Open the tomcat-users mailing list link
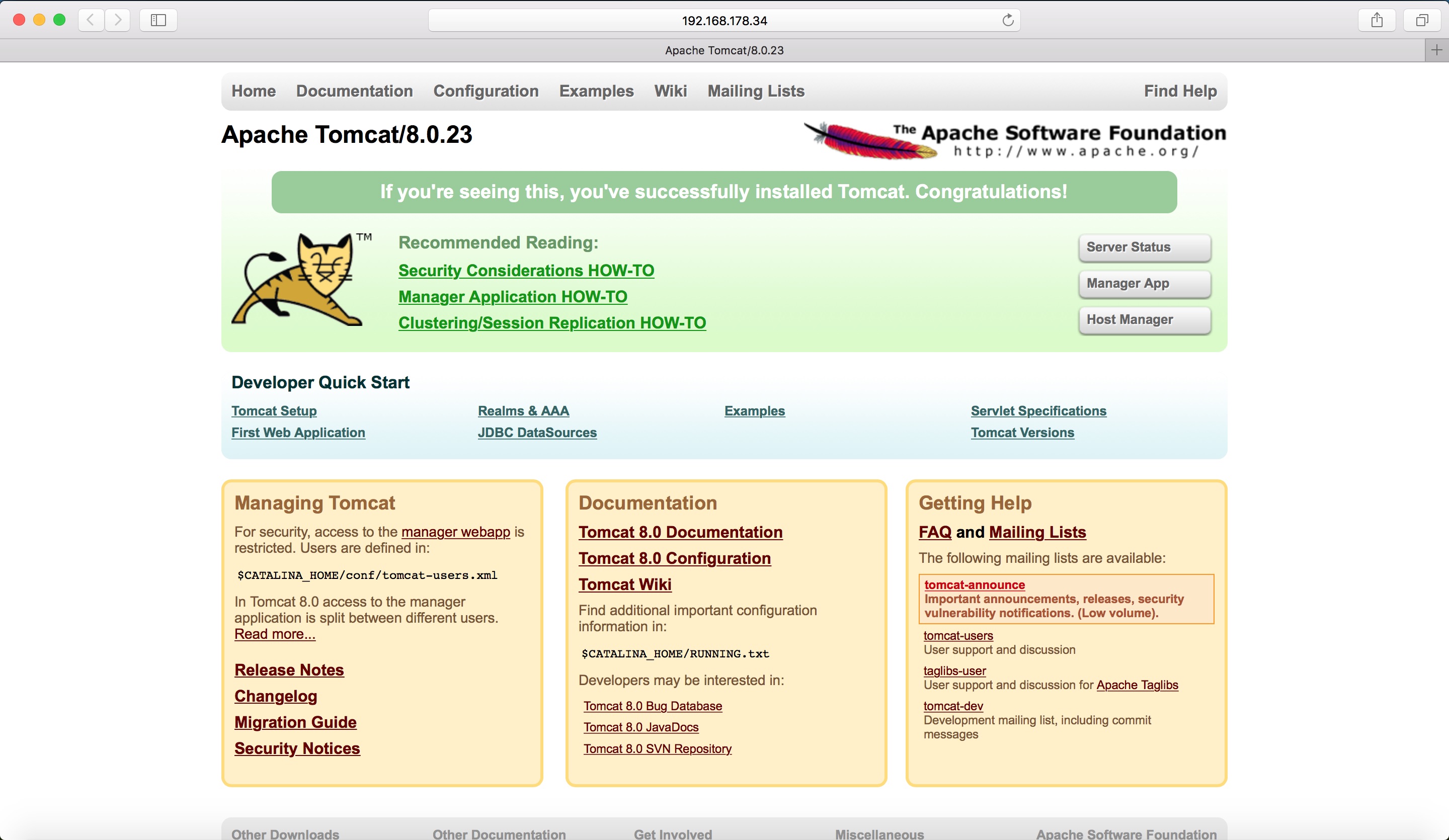 [958, 635]
